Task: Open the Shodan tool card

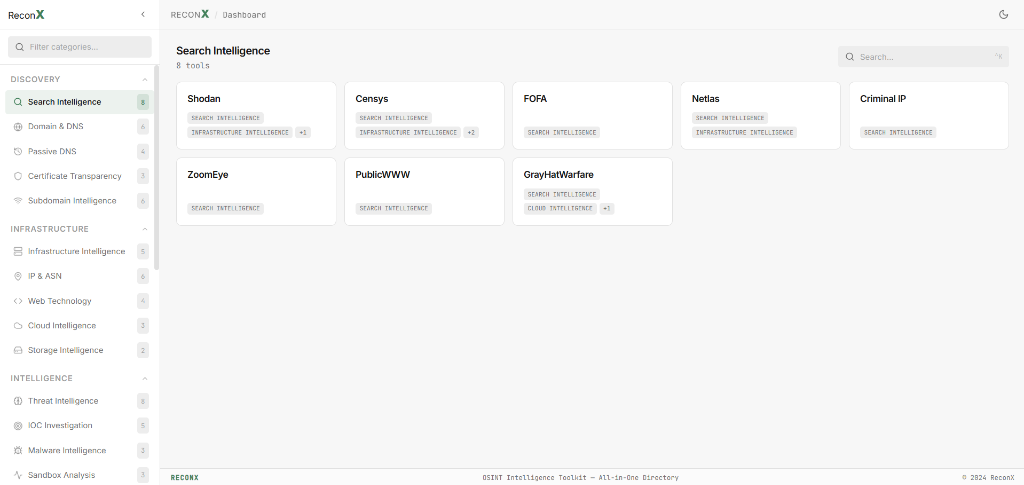Action: click(256, 116)
